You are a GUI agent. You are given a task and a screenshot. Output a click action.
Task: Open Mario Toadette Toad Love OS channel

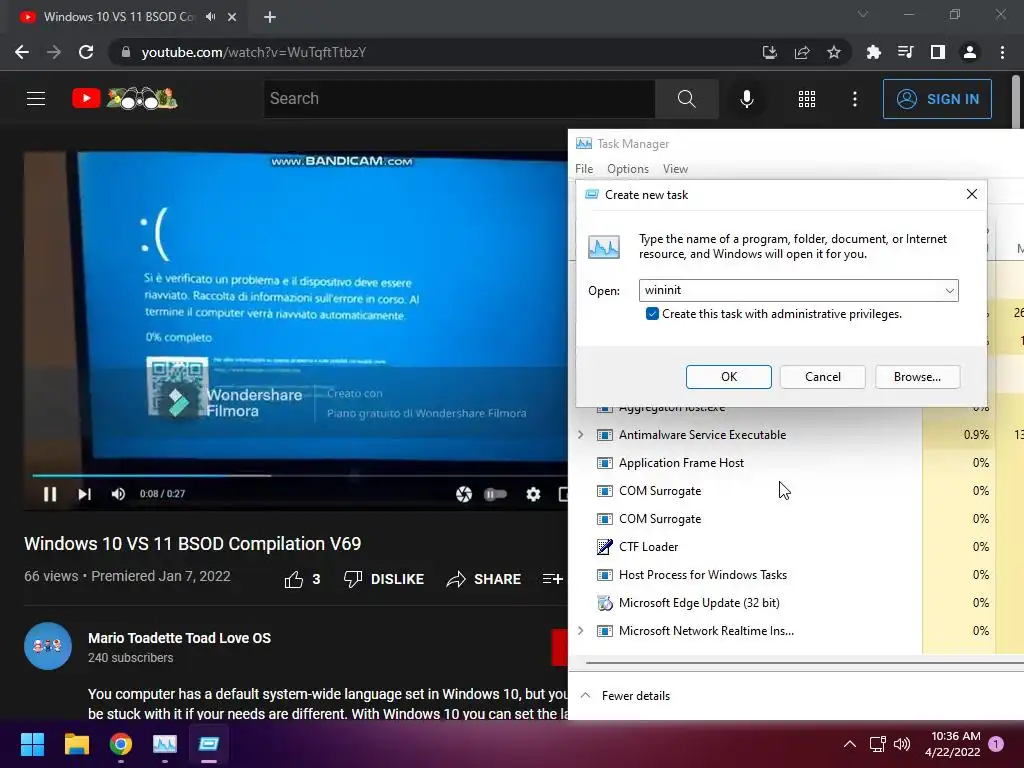(180, 638)
